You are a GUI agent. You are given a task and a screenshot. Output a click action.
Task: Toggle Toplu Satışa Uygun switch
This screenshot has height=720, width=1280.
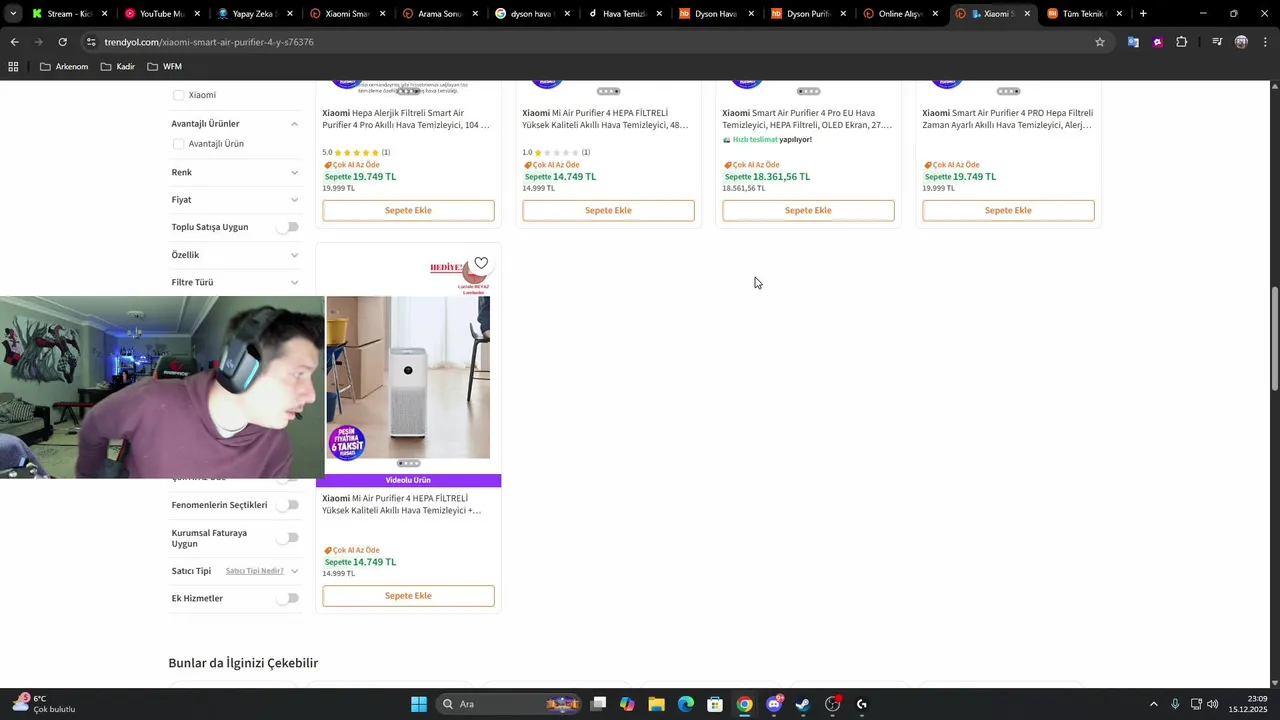(287, 227)
